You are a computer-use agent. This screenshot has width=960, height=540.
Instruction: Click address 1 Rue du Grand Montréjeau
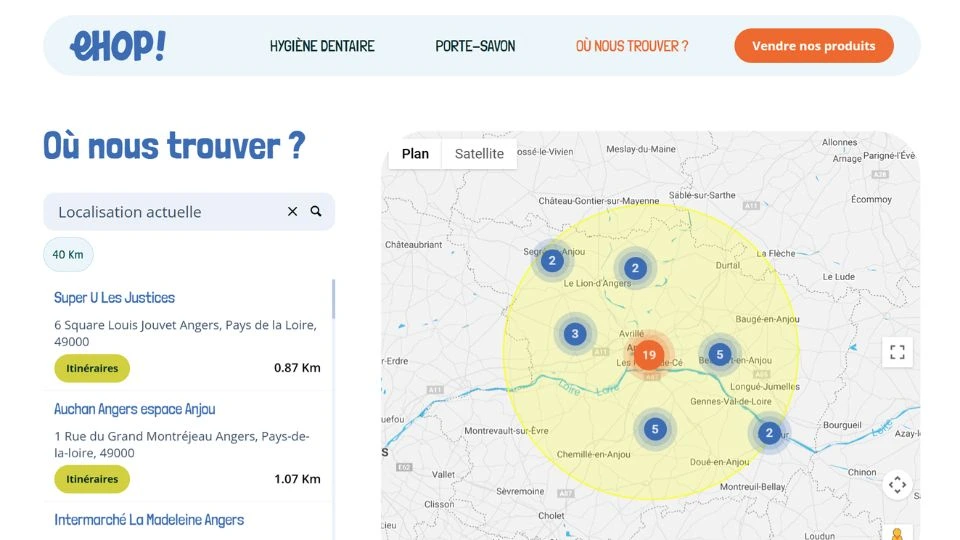[x=181, y=444]
